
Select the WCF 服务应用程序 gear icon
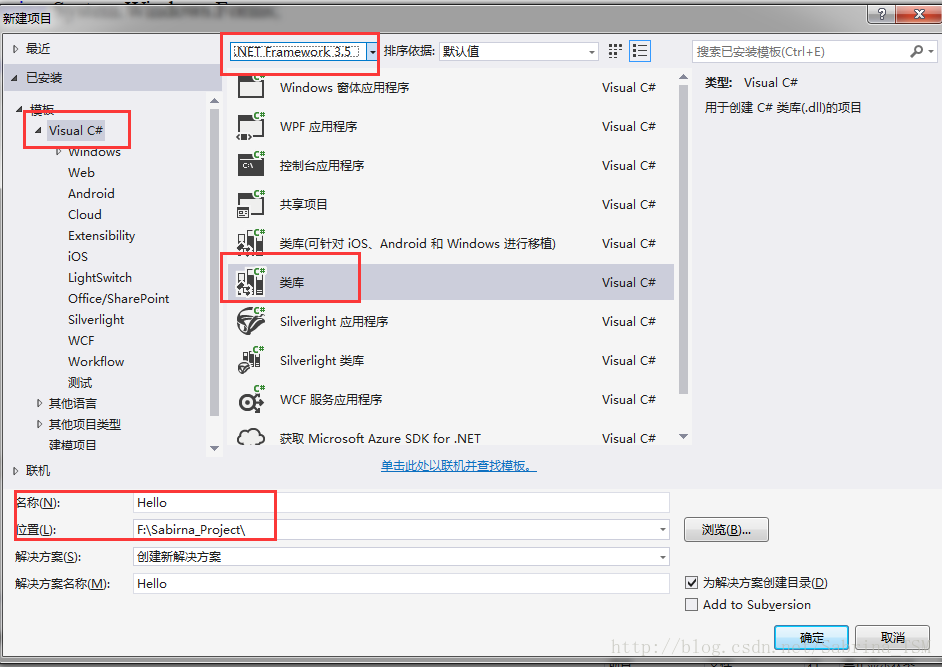(x=251, y=399)
